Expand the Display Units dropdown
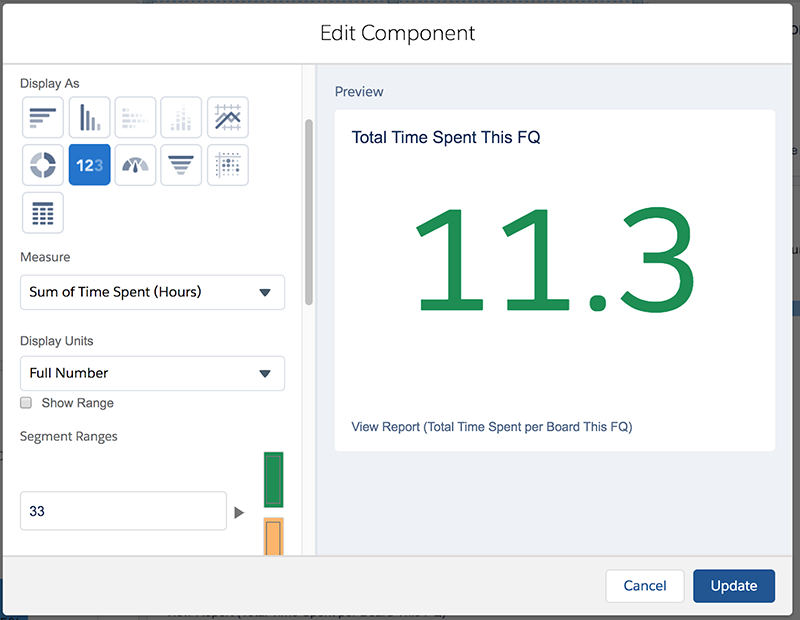The image size is (800, 620). pos(152,373)
